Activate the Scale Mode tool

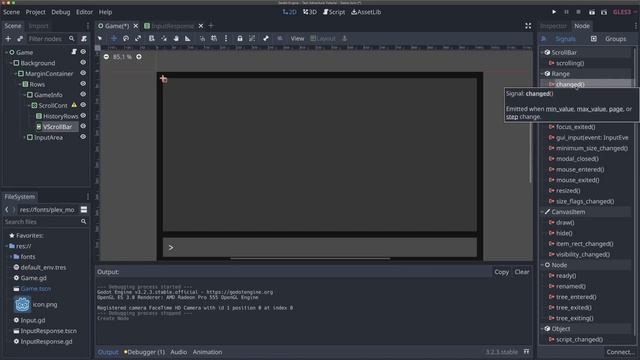pyautogui.click(x=138, y=38)
